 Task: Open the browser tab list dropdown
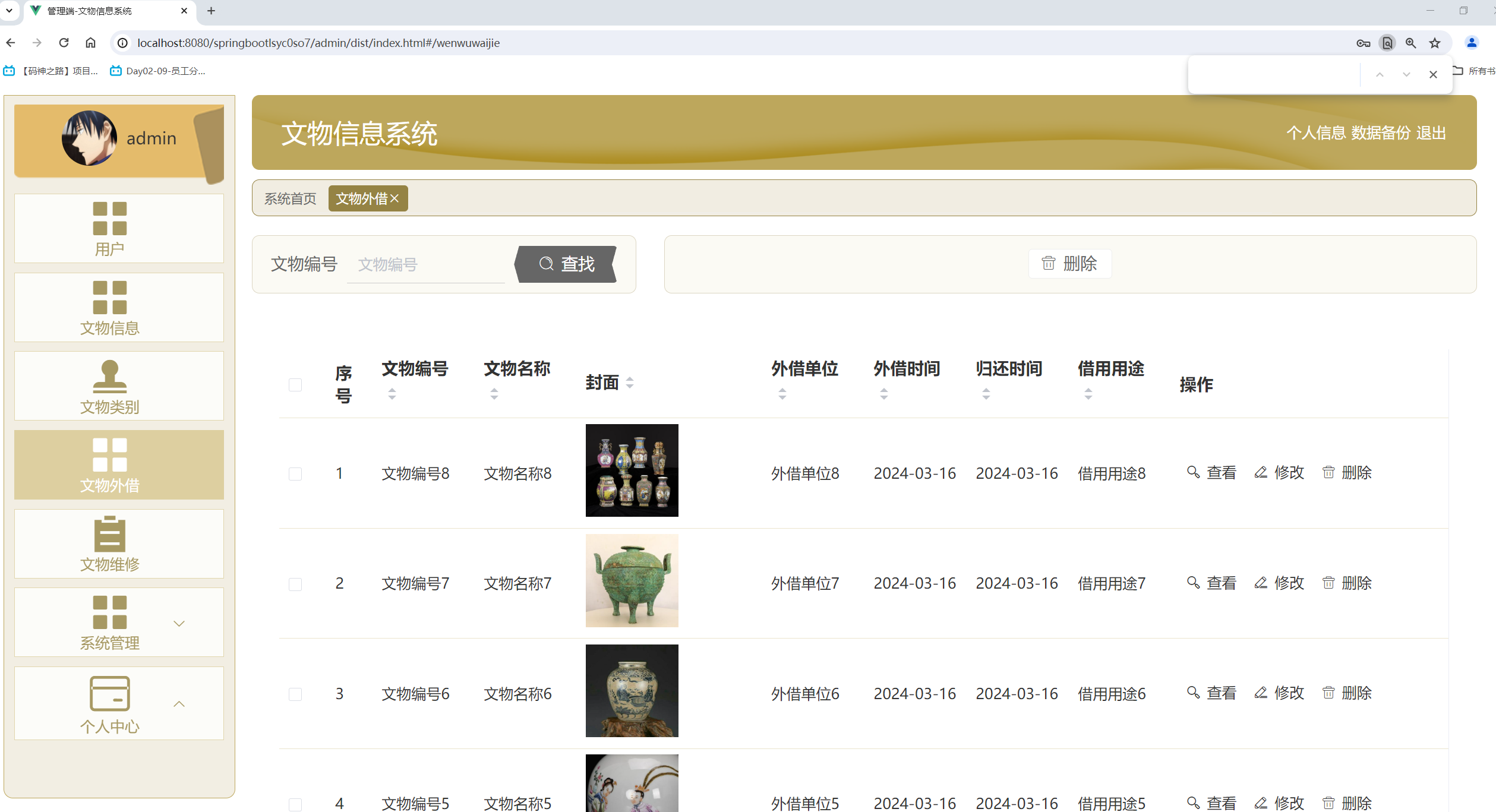[x=10, y=11]
